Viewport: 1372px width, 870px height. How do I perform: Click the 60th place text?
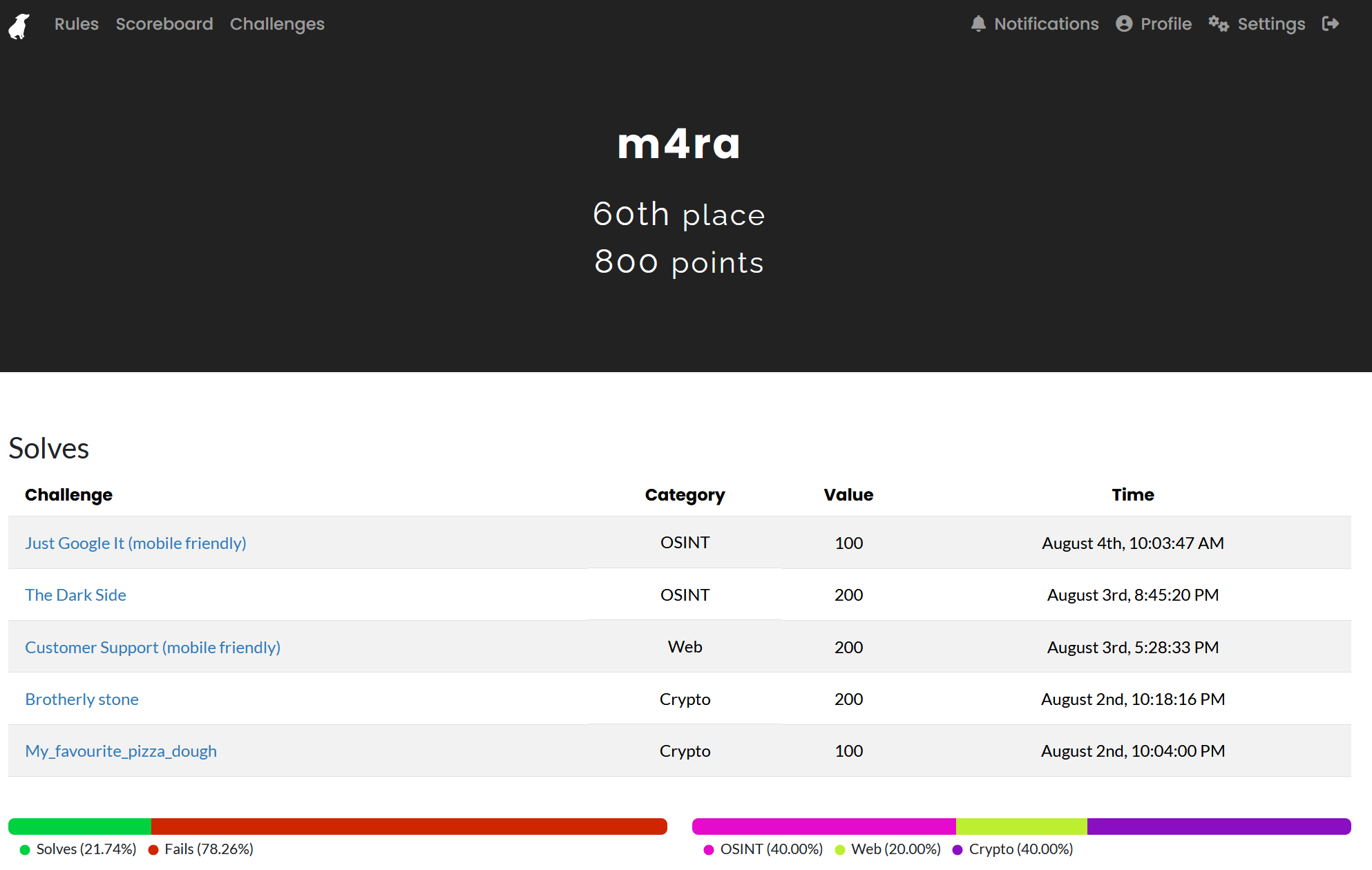[x=679, y=214]
